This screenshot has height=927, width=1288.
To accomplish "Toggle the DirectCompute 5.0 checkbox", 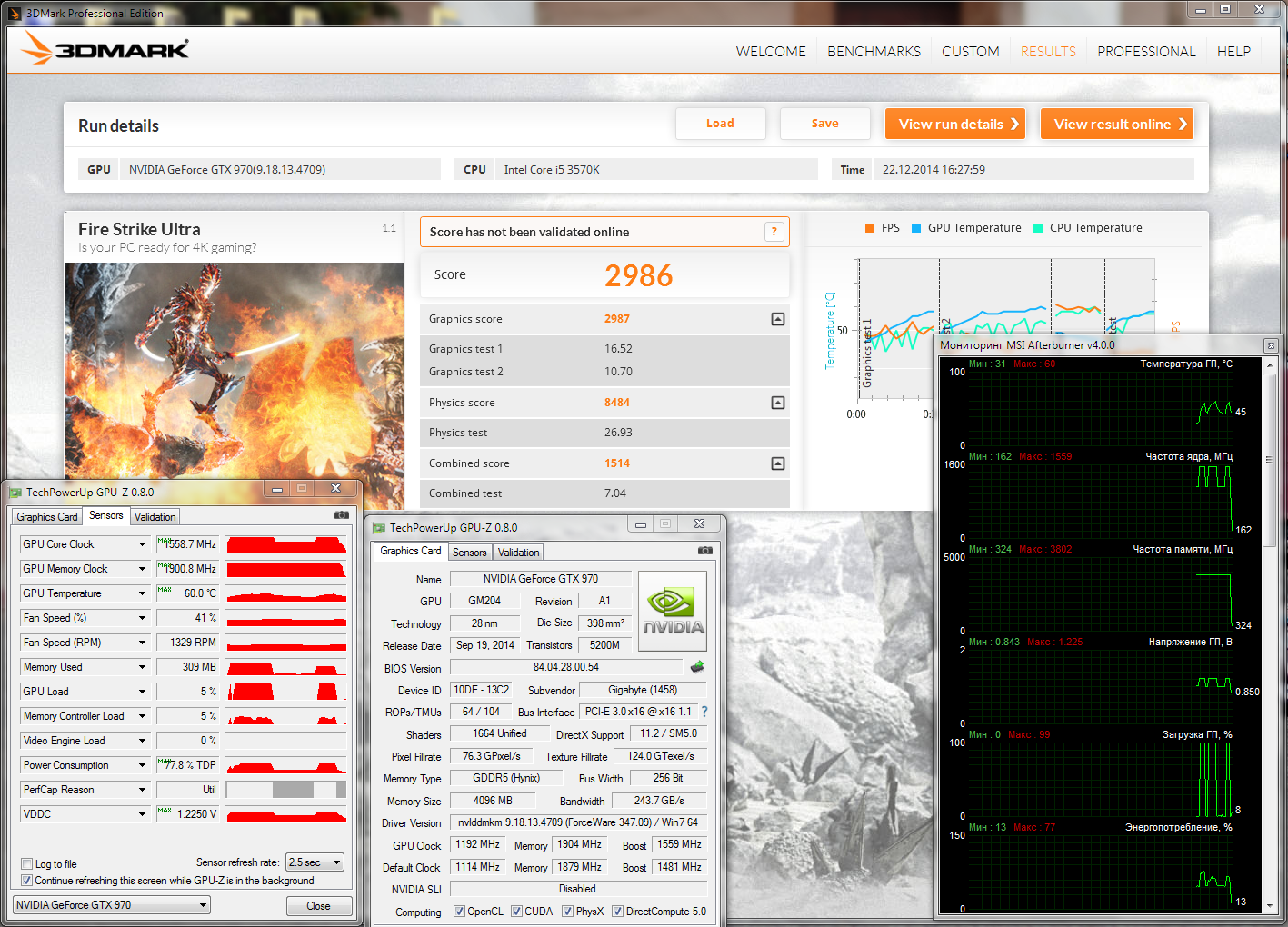I will 617,912.
